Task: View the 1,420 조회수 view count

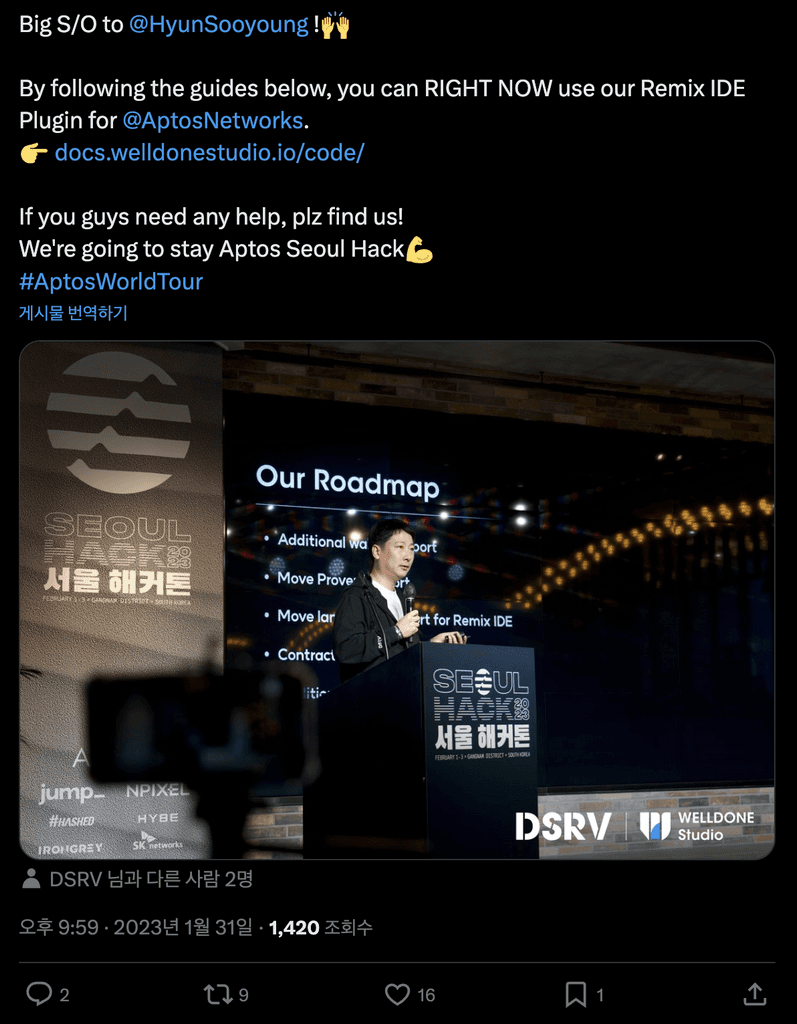Action: 321,927
